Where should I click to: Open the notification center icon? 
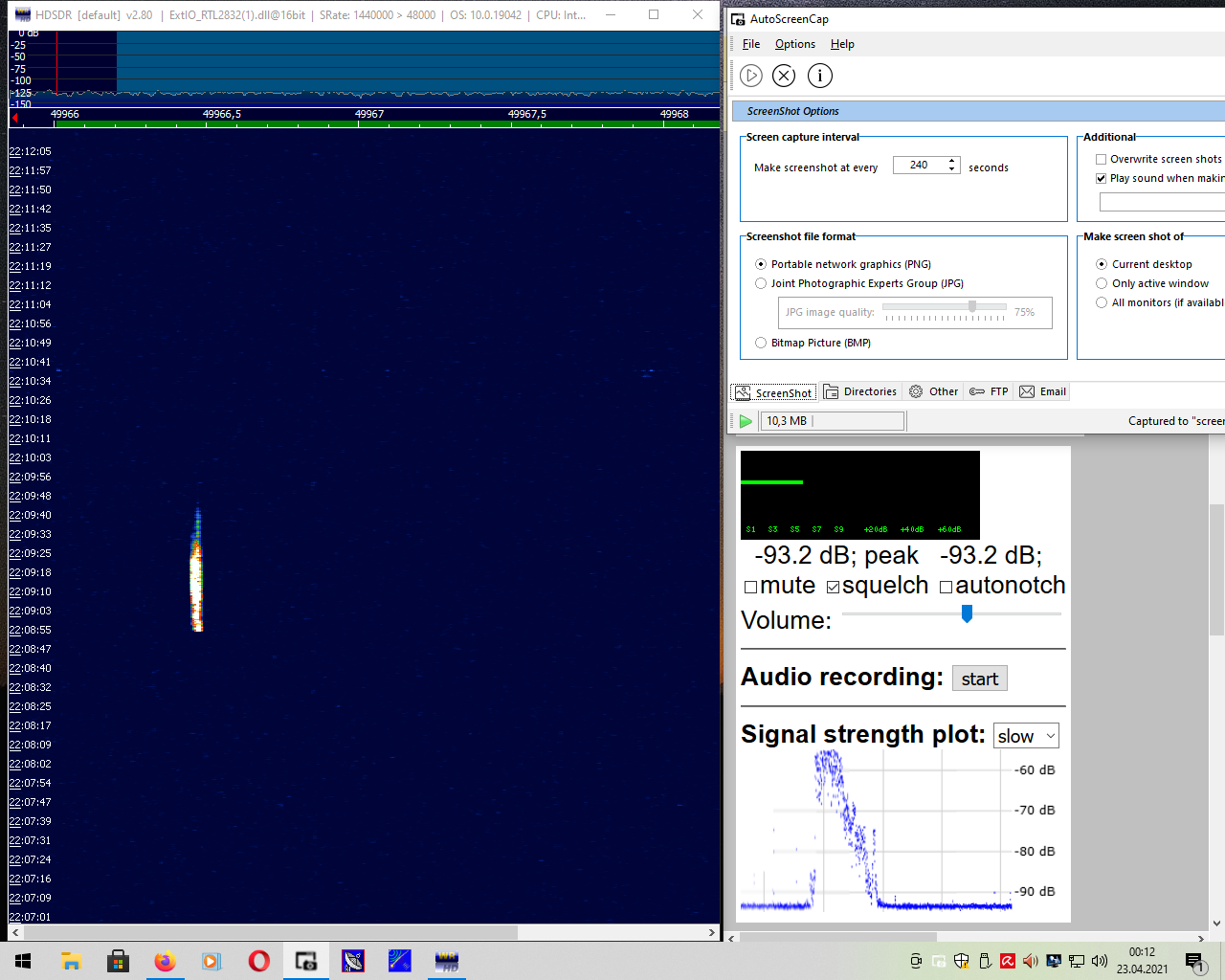1194,962
